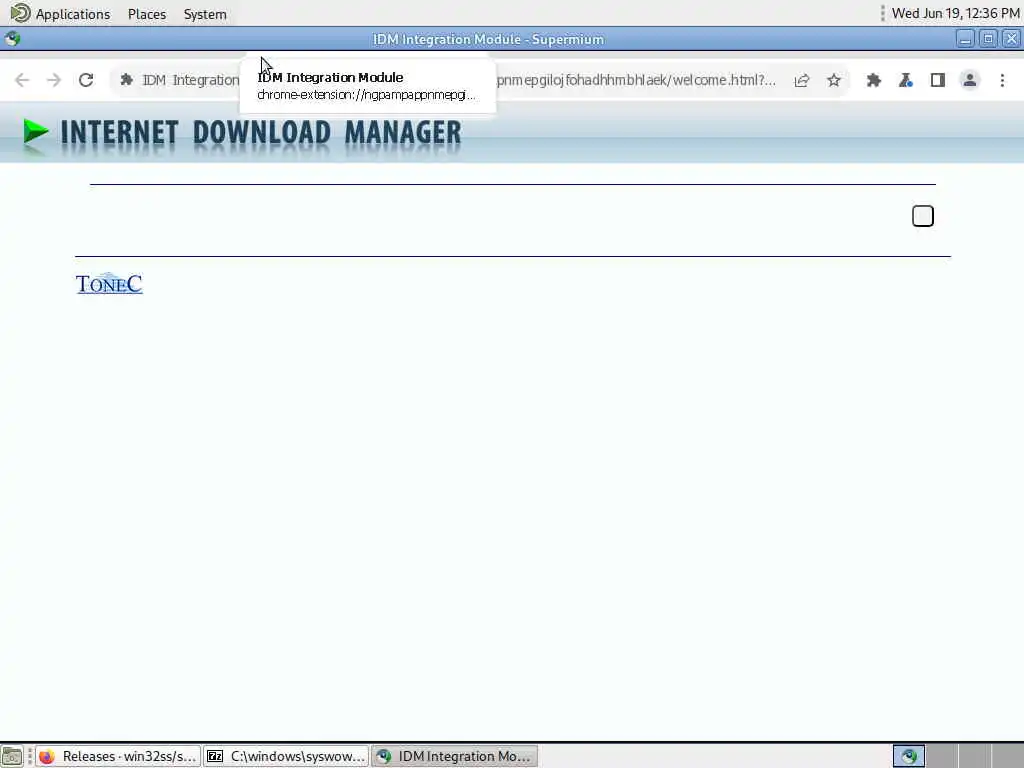Bookmark this page with the star
The height and width of the screenshot is (768, 1024).
(x=834, y=80)
